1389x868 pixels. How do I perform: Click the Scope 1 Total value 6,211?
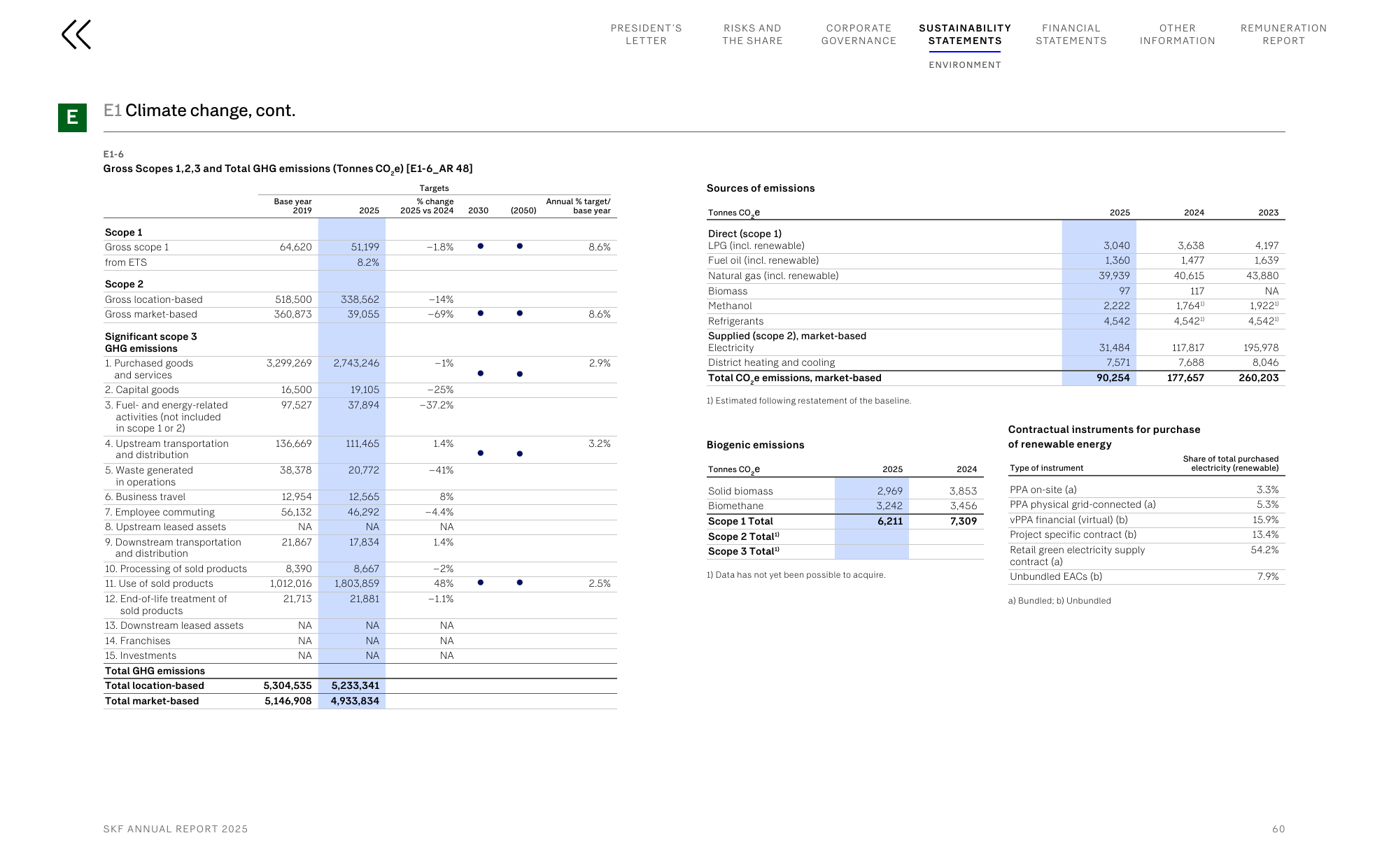pyautogui.click(x=890, y=521)
